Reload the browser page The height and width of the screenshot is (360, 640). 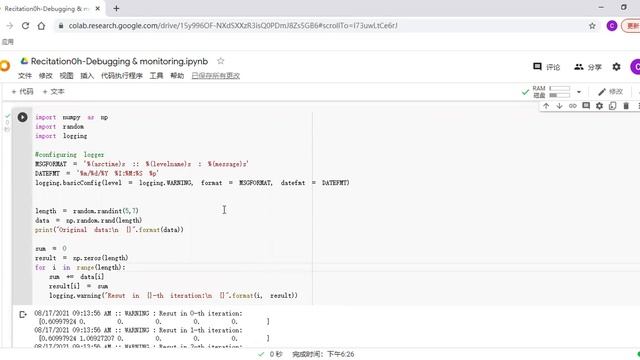[25, 26]
